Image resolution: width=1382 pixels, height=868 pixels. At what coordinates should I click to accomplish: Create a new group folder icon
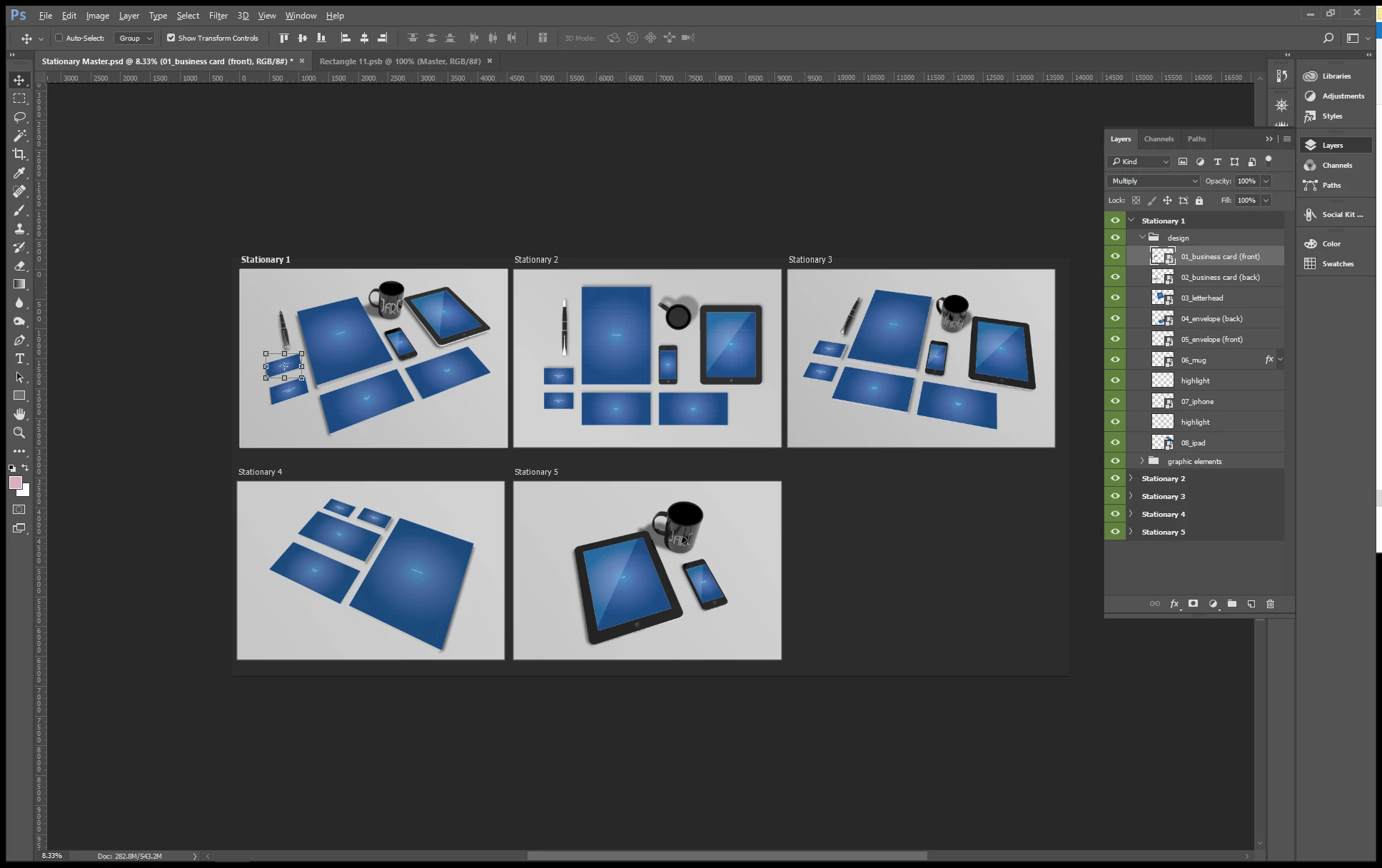1231,604
